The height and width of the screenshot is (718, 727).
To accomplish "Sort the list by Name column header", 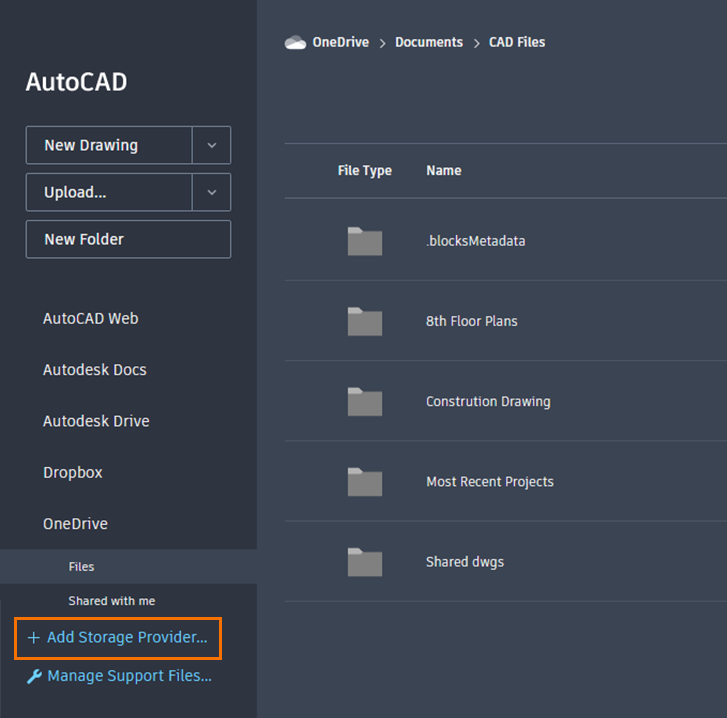I will 444,170.
